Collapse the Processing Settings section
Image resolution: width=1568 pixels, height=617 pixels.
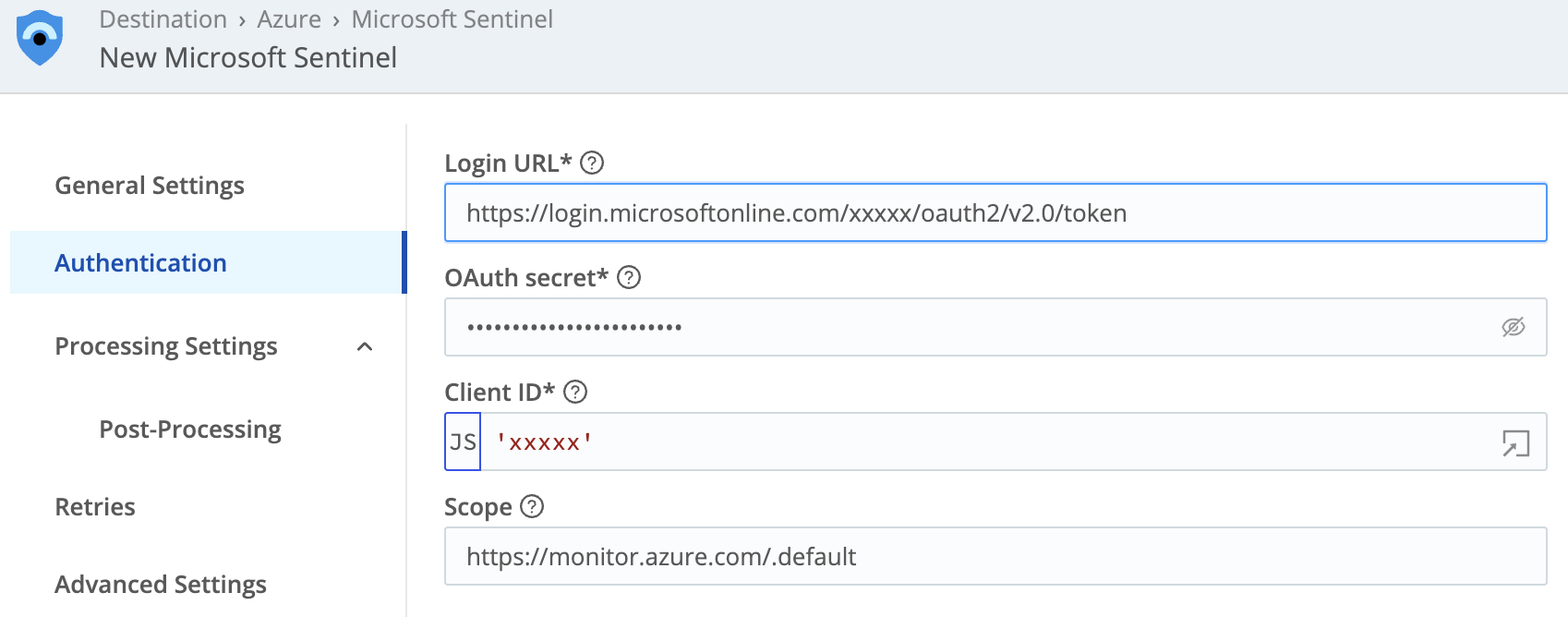[x=365, y=346]
